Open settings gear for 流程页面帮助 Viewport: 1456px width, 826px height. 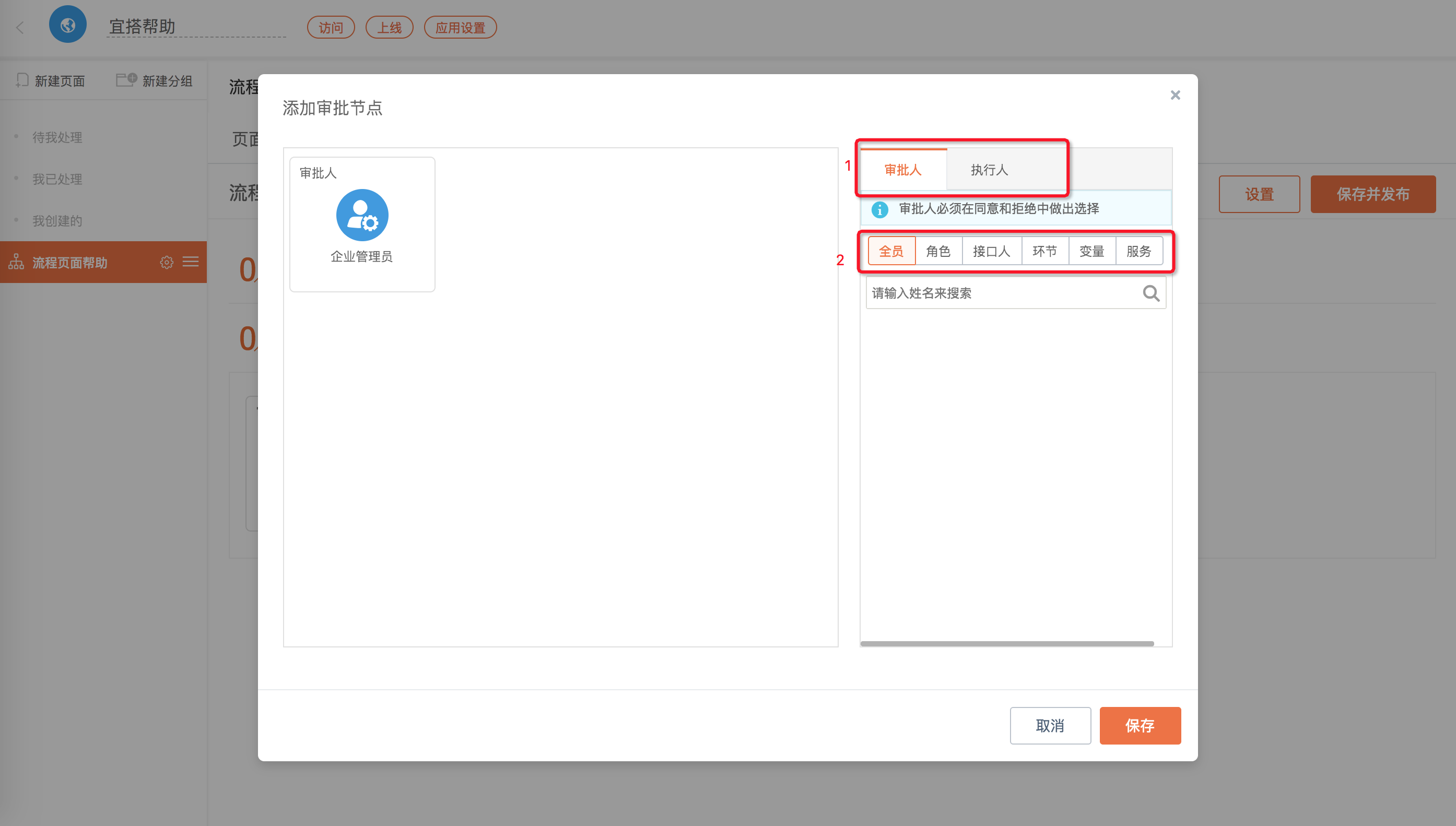coord(166,262)
